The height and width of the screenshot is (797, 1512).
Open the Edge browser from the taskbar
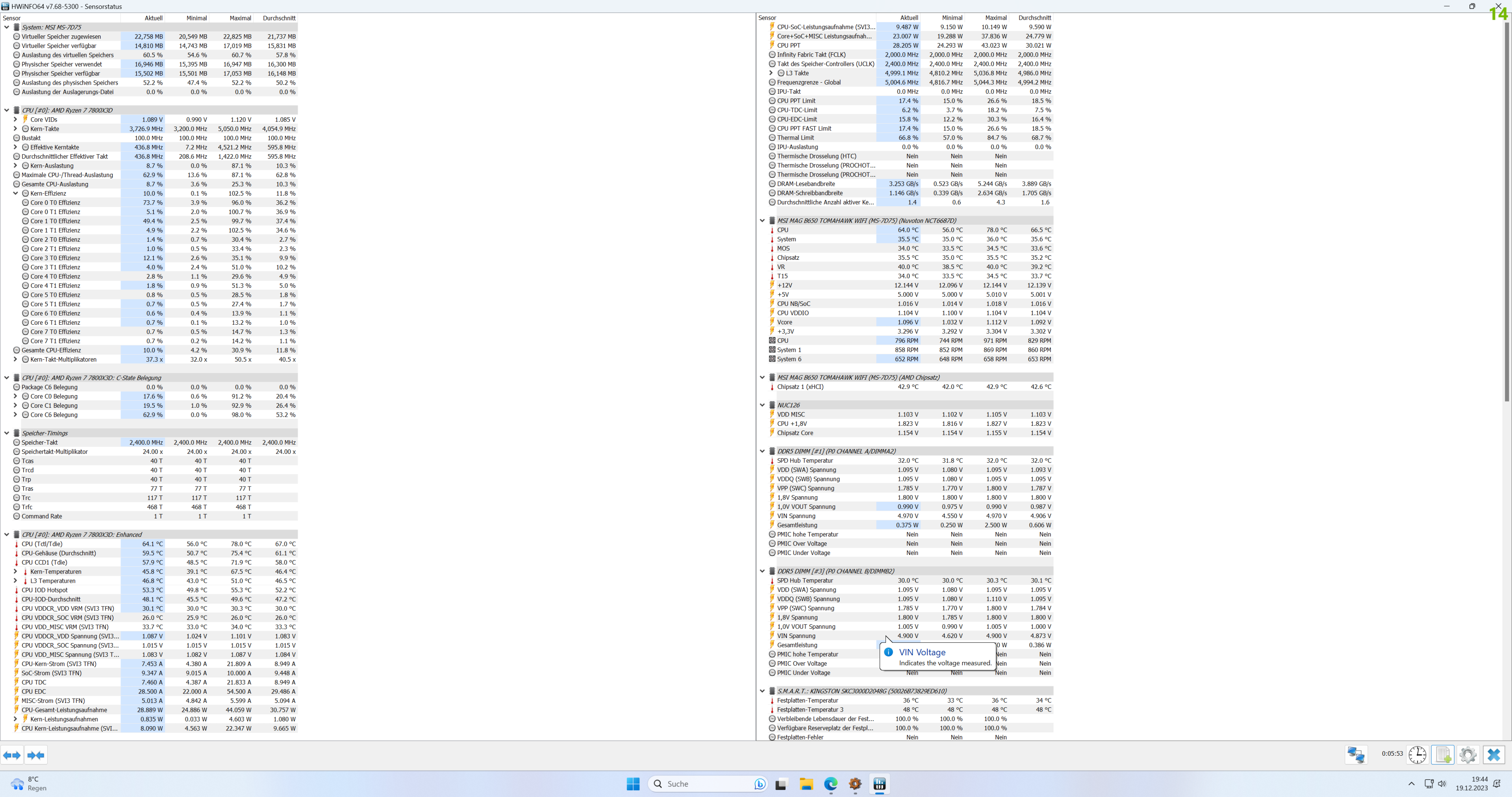click(830, 784)
